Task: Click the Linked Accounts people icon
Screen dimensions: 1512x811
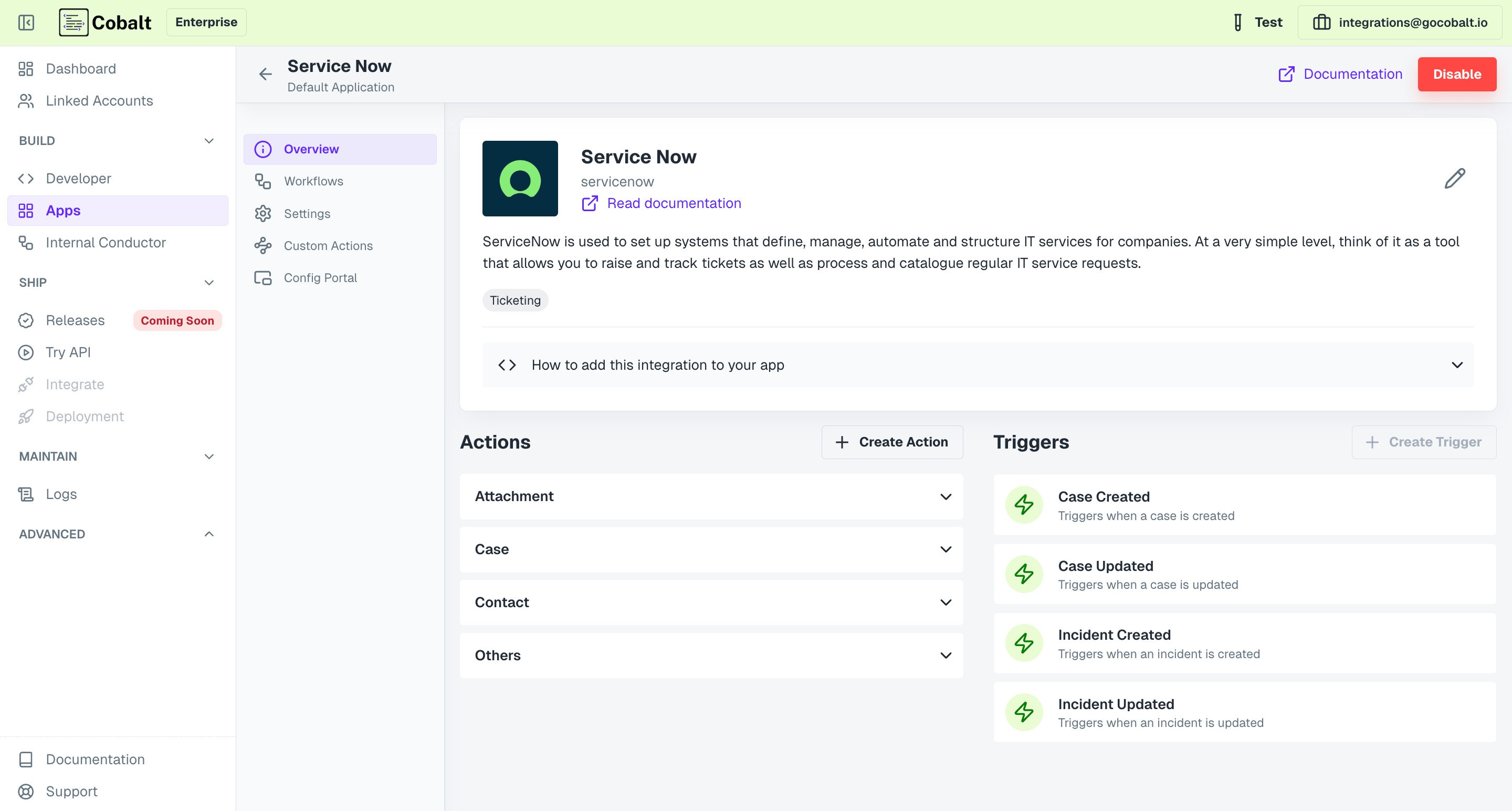Action: coord(26,101)
